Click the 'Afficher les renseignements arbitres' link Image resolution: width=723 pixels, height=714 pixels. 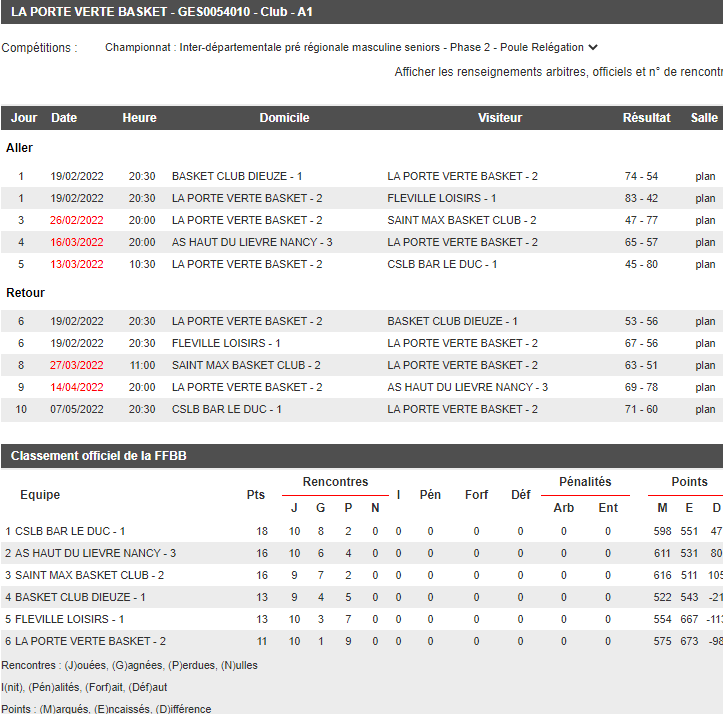[x=558, y=72]
